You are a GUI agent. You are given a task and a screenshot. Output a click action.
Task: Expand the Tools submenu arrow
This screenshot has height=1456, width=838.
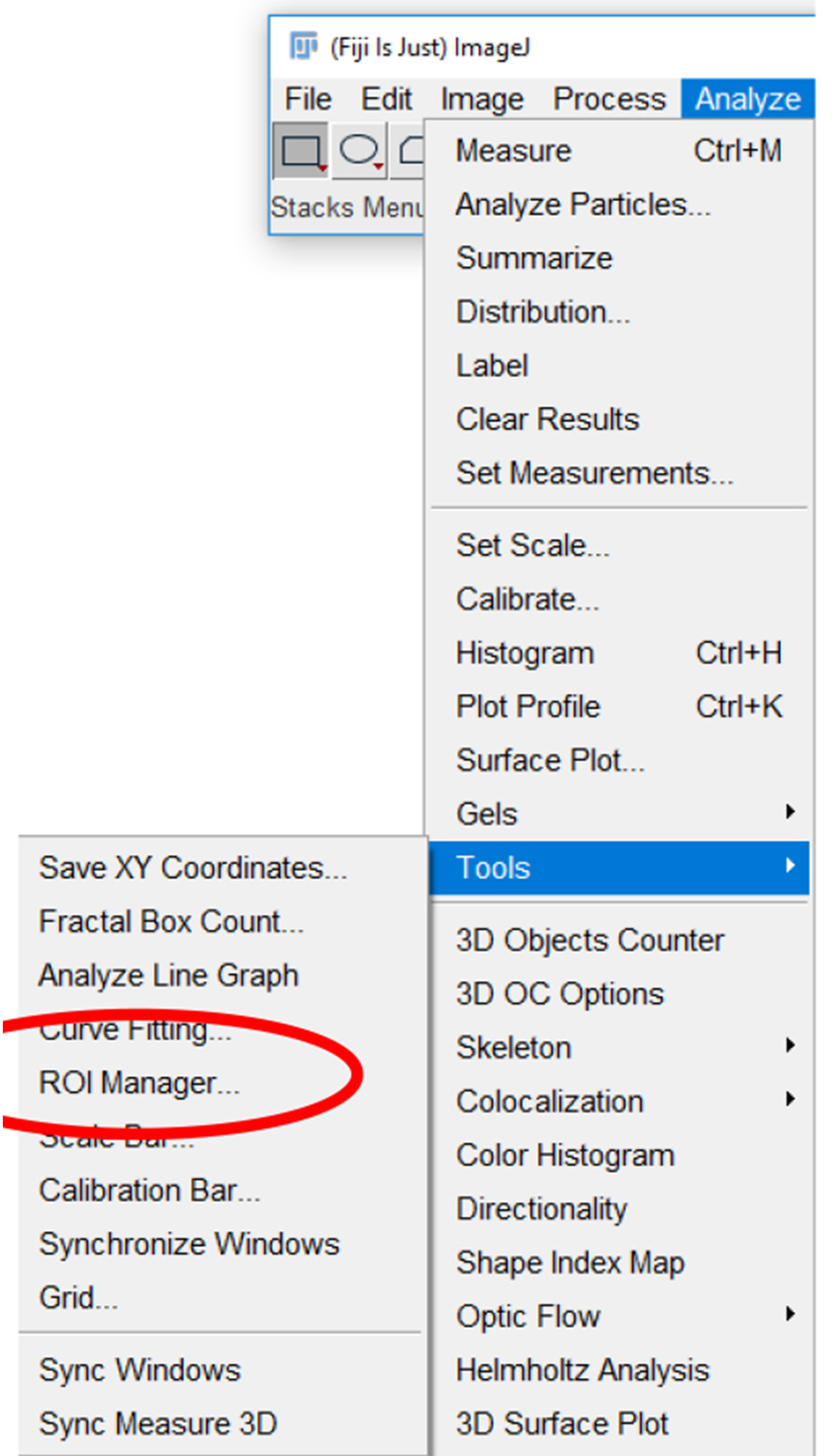(791, 866)
